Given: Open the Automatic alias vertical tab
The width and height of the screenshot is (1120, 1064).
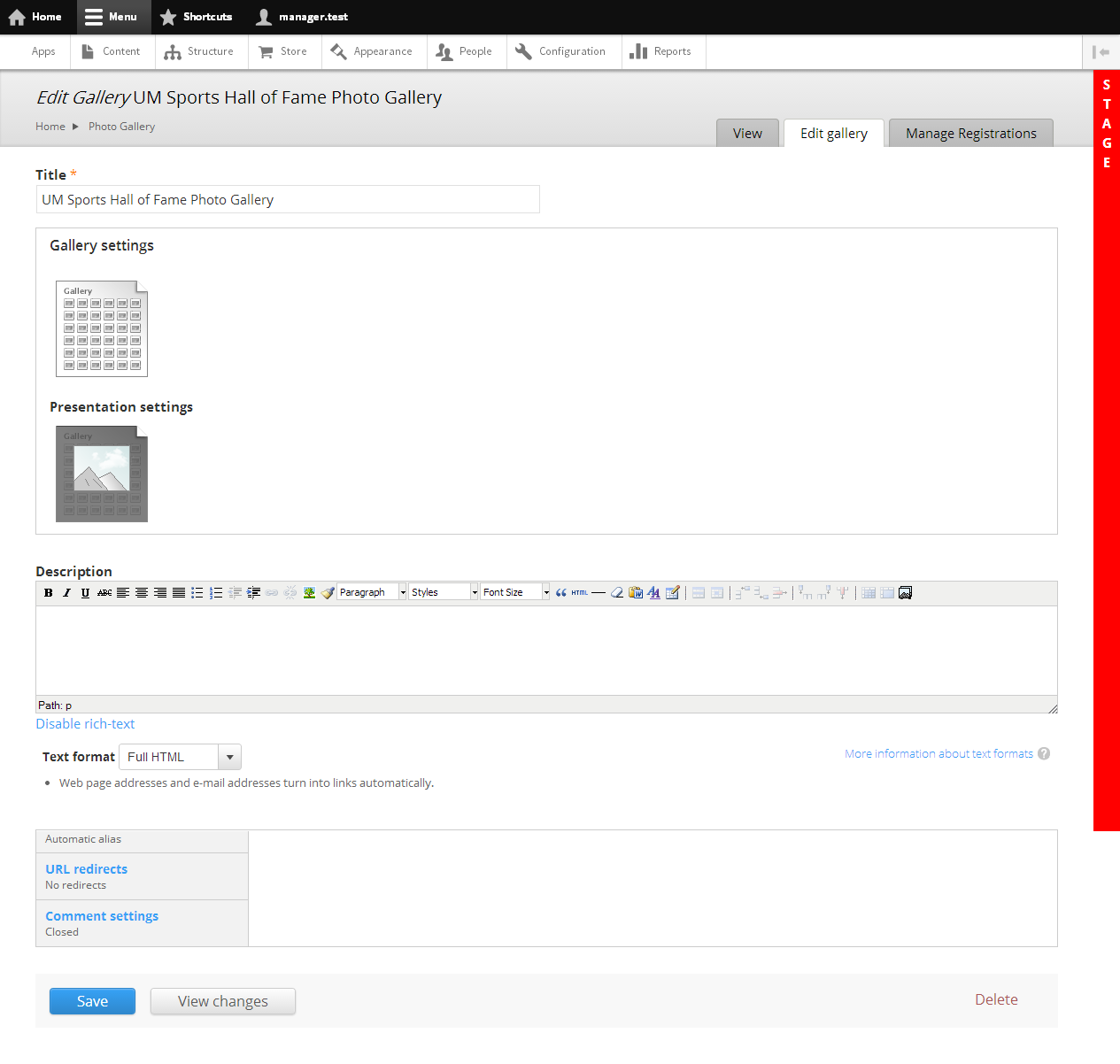Looking at the screenshot, I should (x=142, y=842).
